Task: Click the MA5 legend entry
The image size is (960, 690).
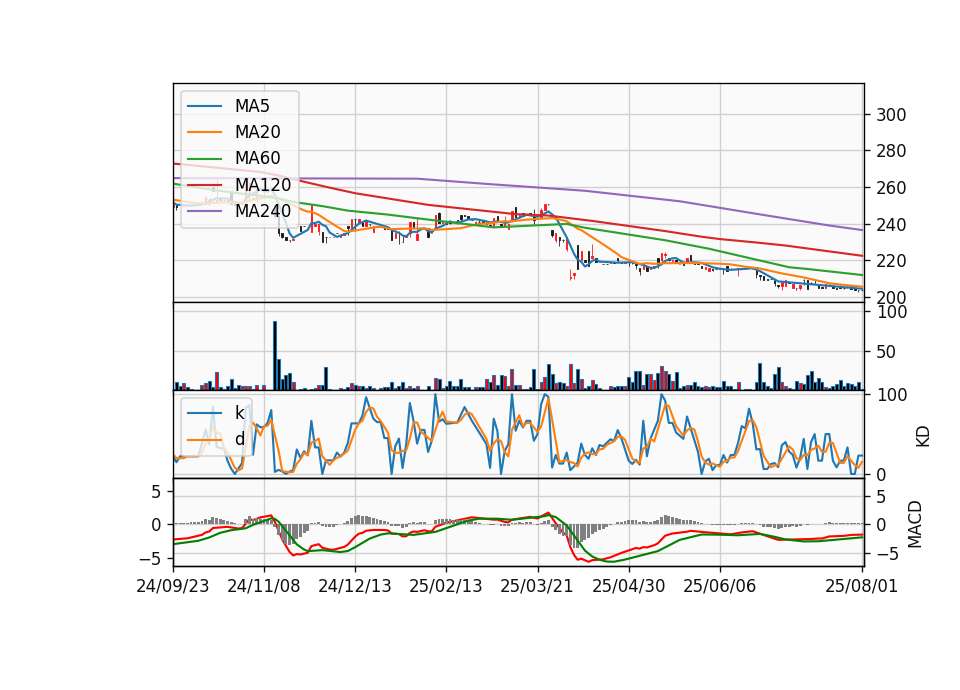Action: pos(228,106)
